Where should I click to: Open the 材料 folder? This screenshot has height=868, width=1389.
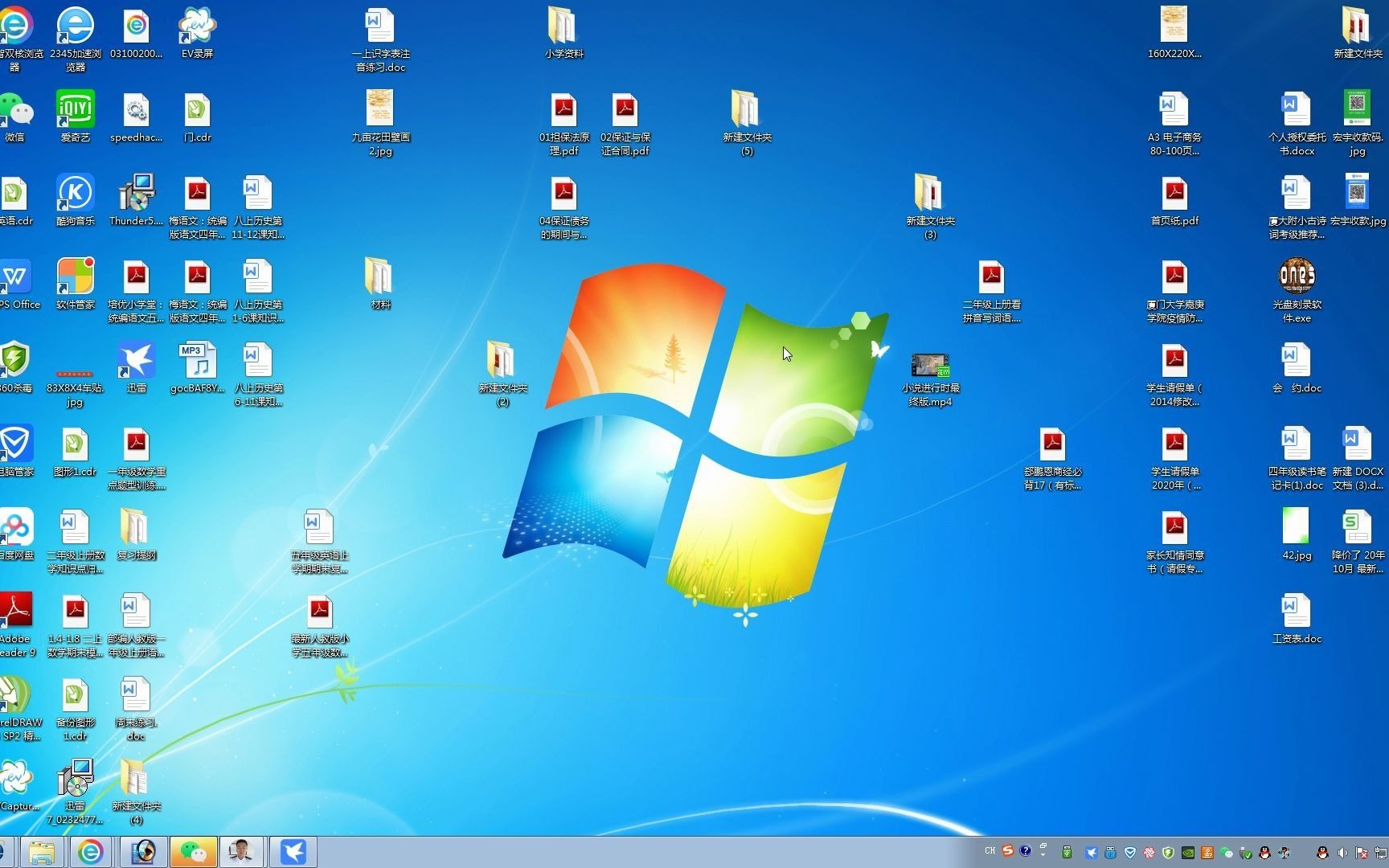380,284
